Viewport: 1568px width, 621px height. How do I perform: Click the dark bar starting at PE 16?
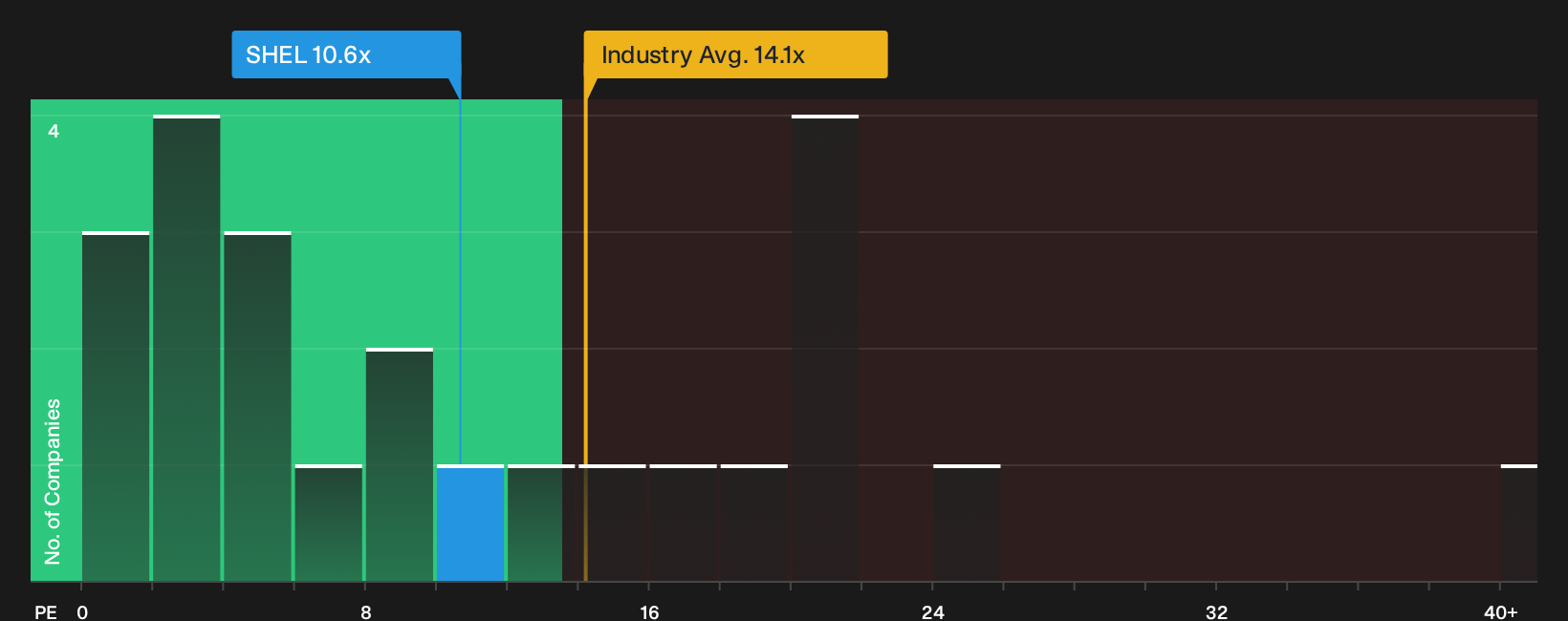tap(684, 523)
